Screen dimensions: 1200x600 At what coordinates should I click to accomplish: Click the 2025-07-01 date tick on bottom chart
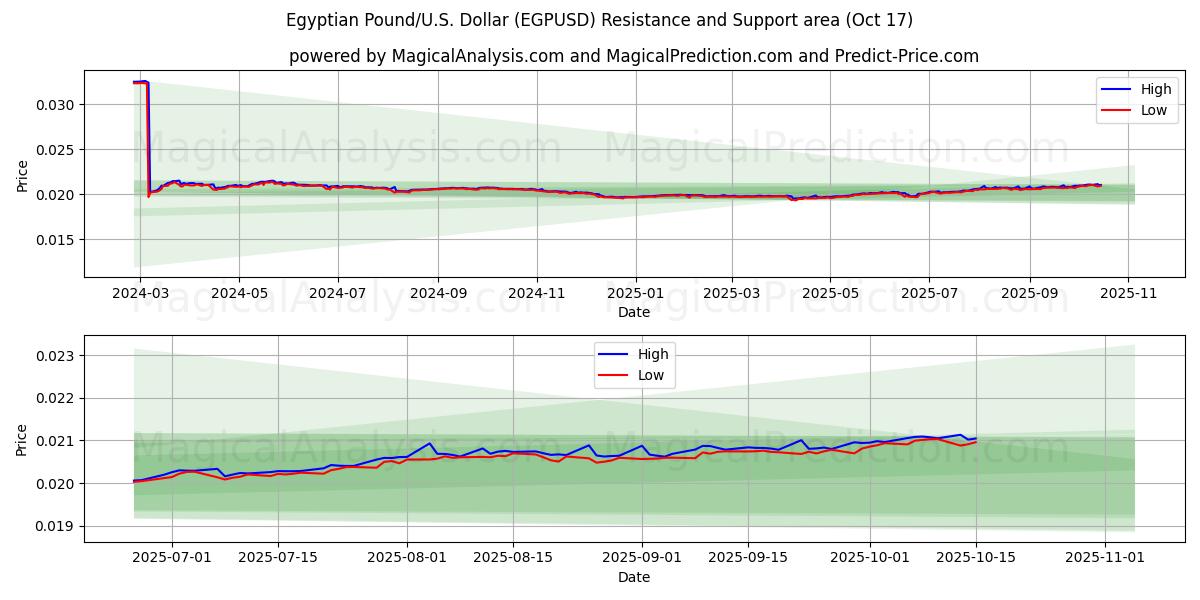[172, 559]
